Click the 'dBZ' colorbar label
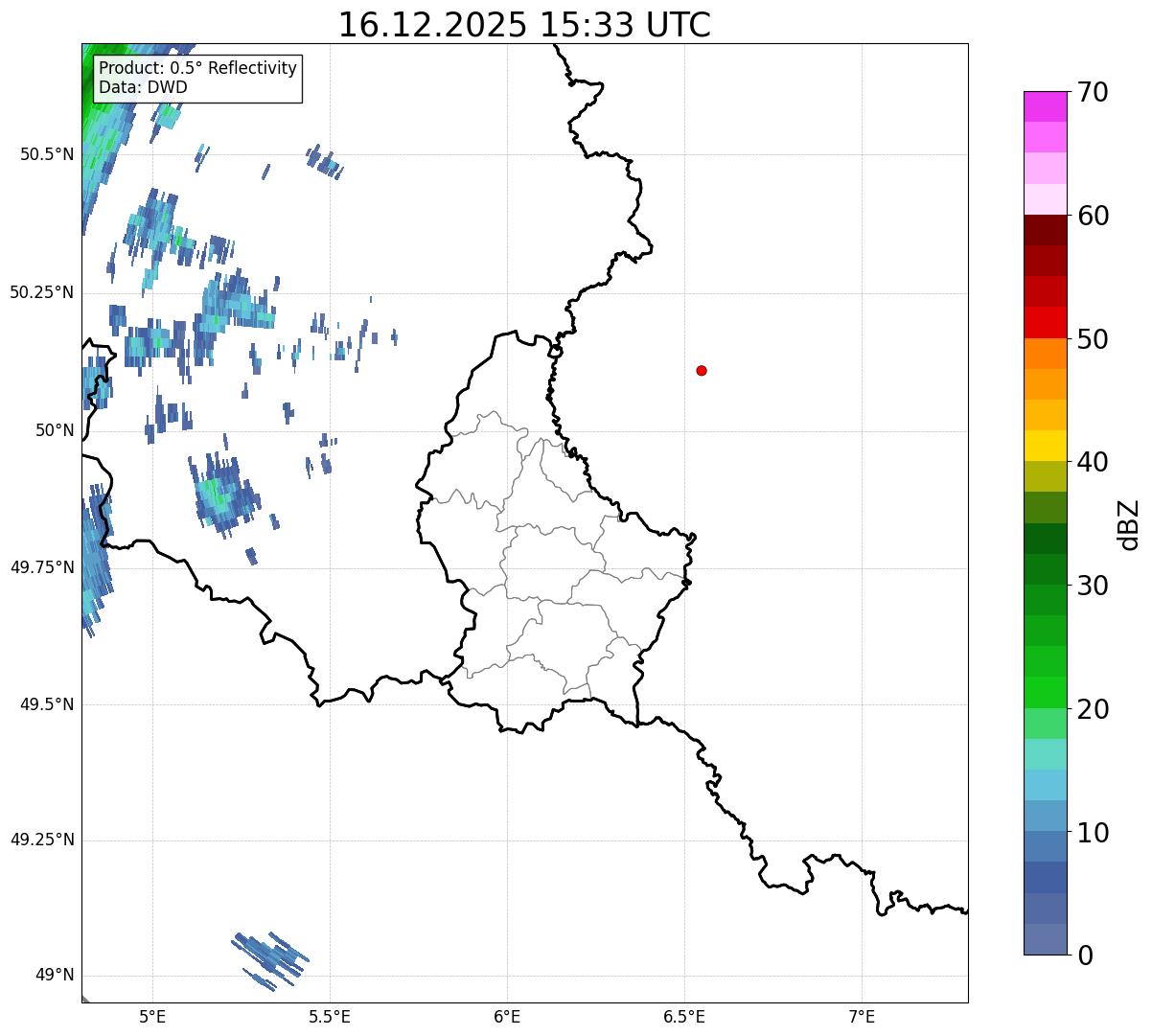The height and width of the screenshot is (1036, 1152). coord(1129,523)
